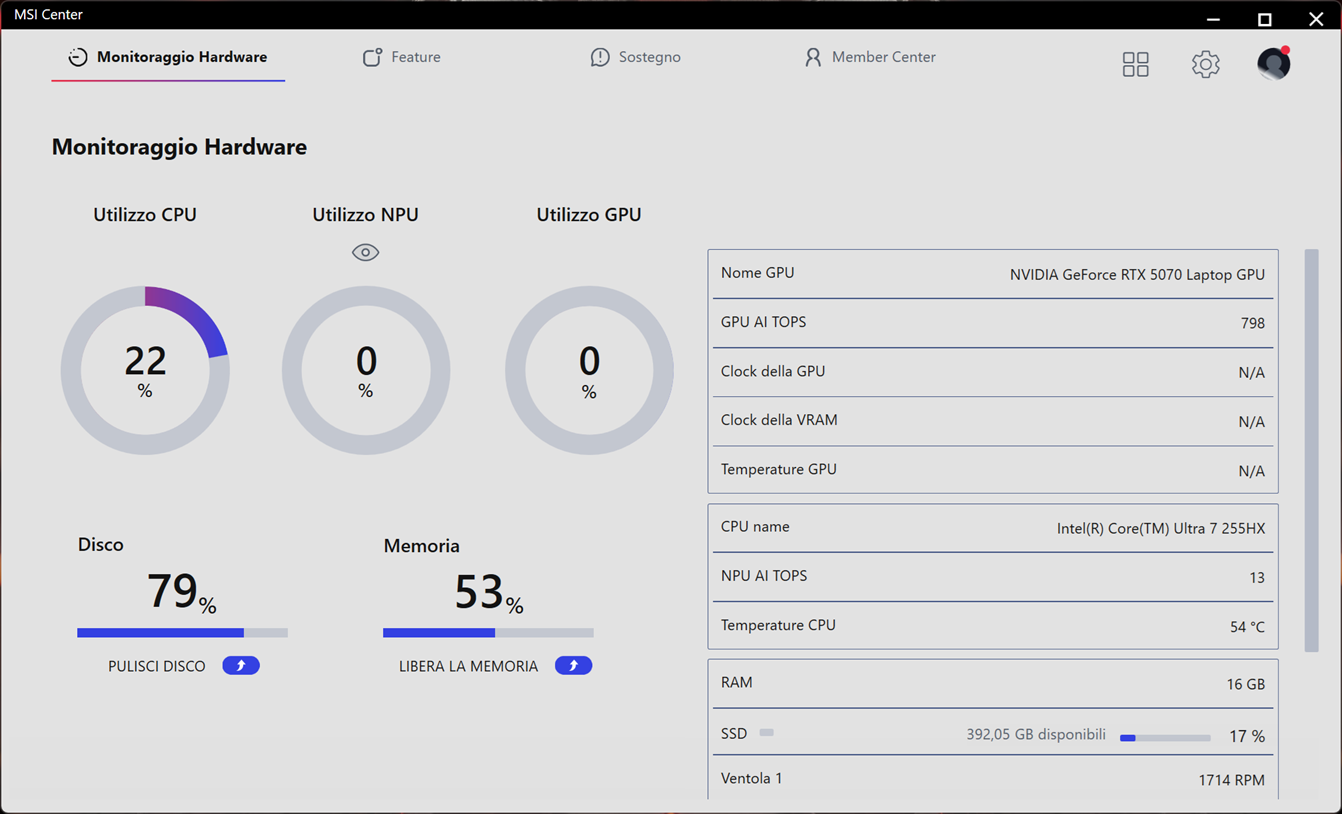
Task: Click the 'Clock della VRAM' row
Action: coord(993,421)
